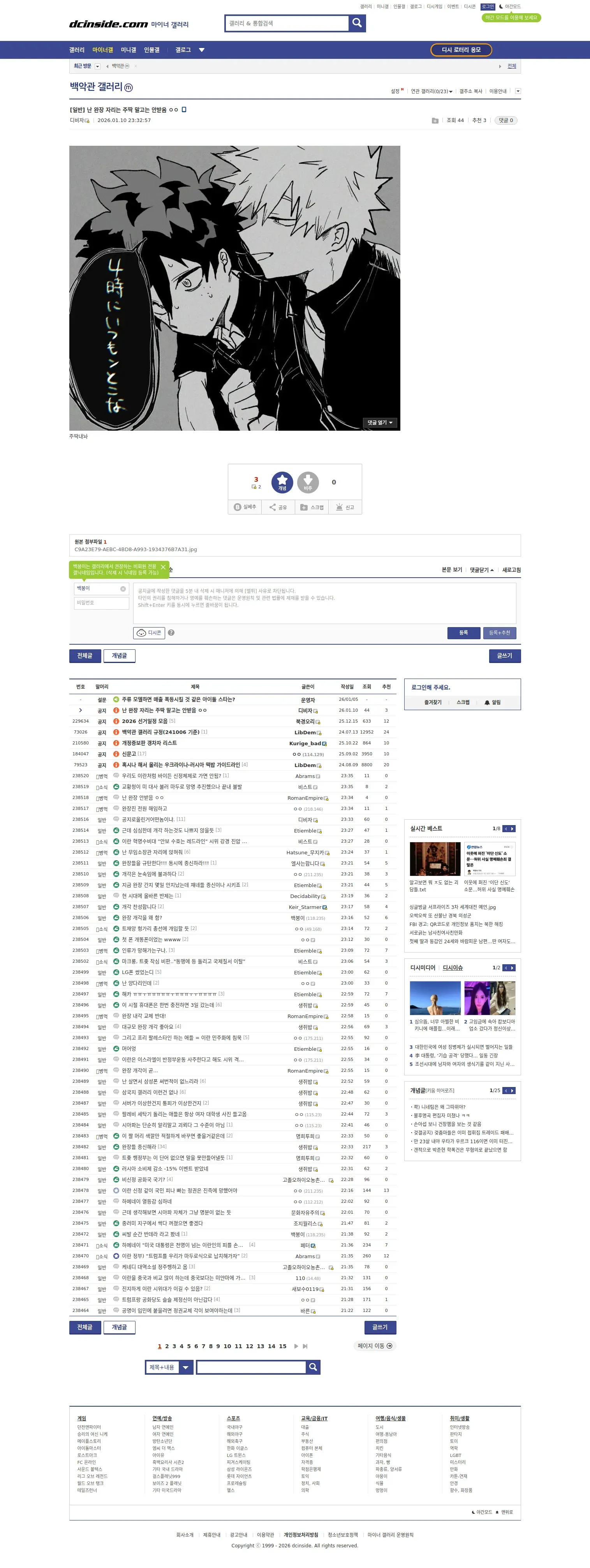Collapse comments via 댓글닫기
This screenshot has width=590, height=1568.
(x=482, y=570)
